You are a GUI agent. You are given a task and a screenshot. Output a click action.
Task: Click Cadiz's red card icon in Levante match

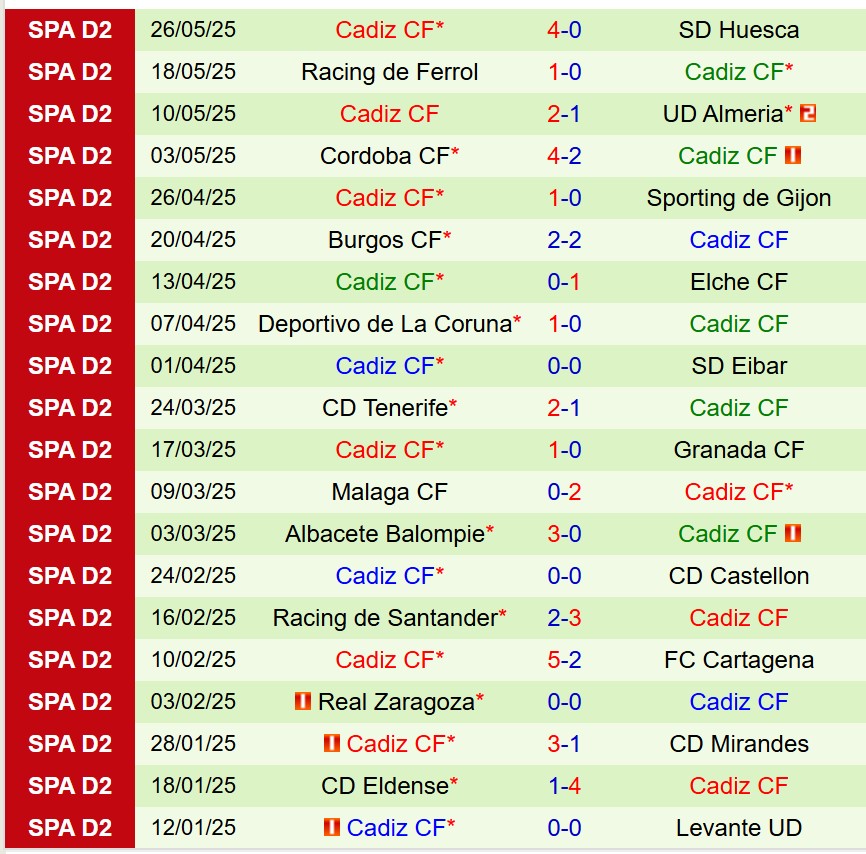point(332,828)
